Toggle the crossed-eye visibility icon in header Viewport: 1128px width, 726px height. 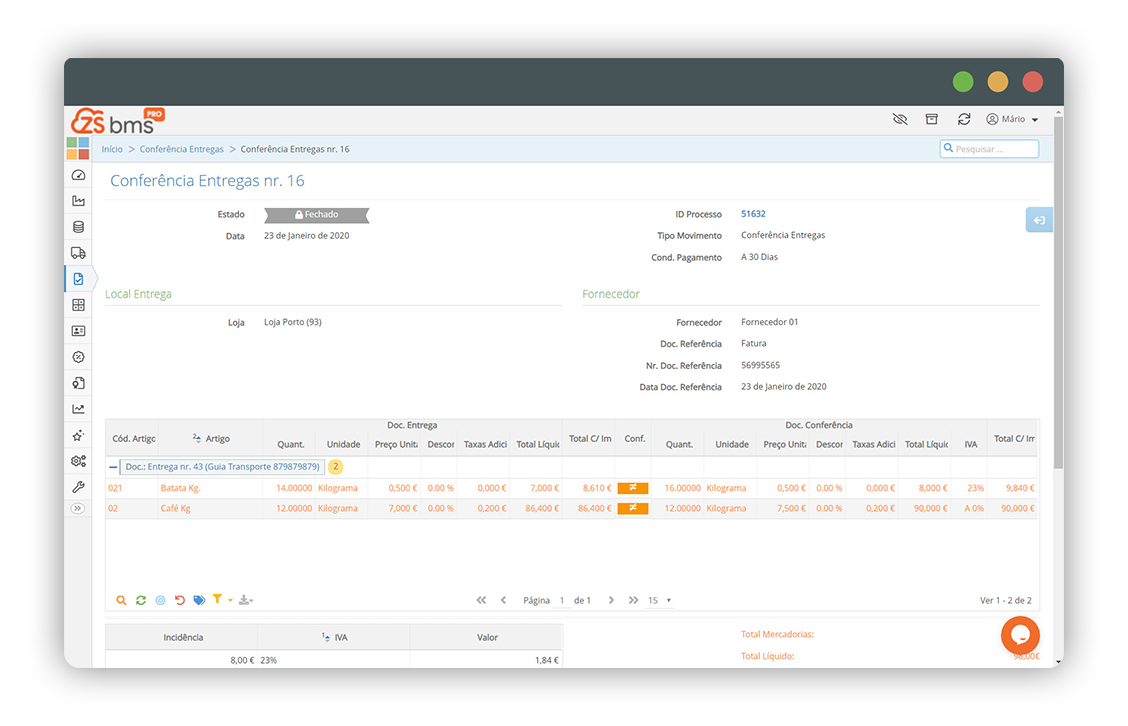pos(900,119)
